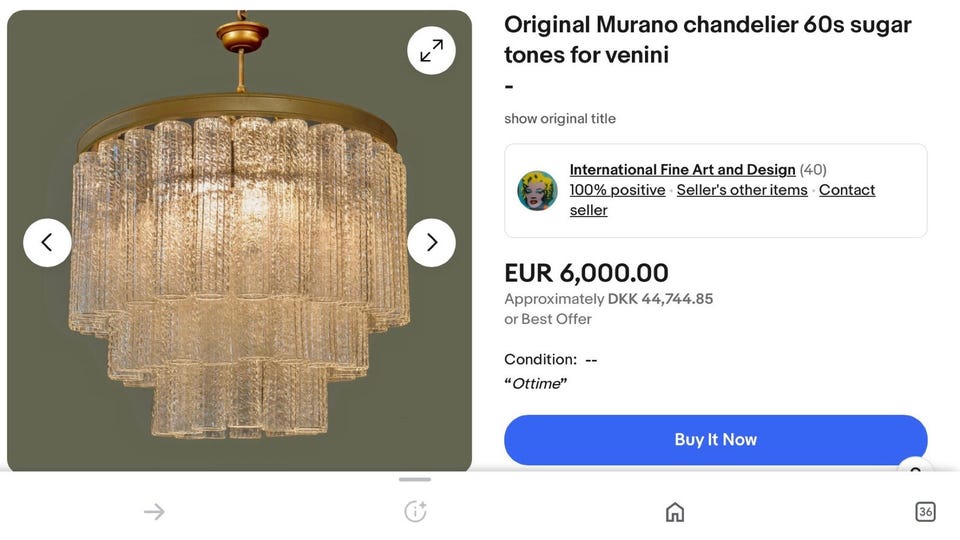Expand the chandelier image to fullscreen
Viewport: 960px width, 540px height.
click(431, 50)
